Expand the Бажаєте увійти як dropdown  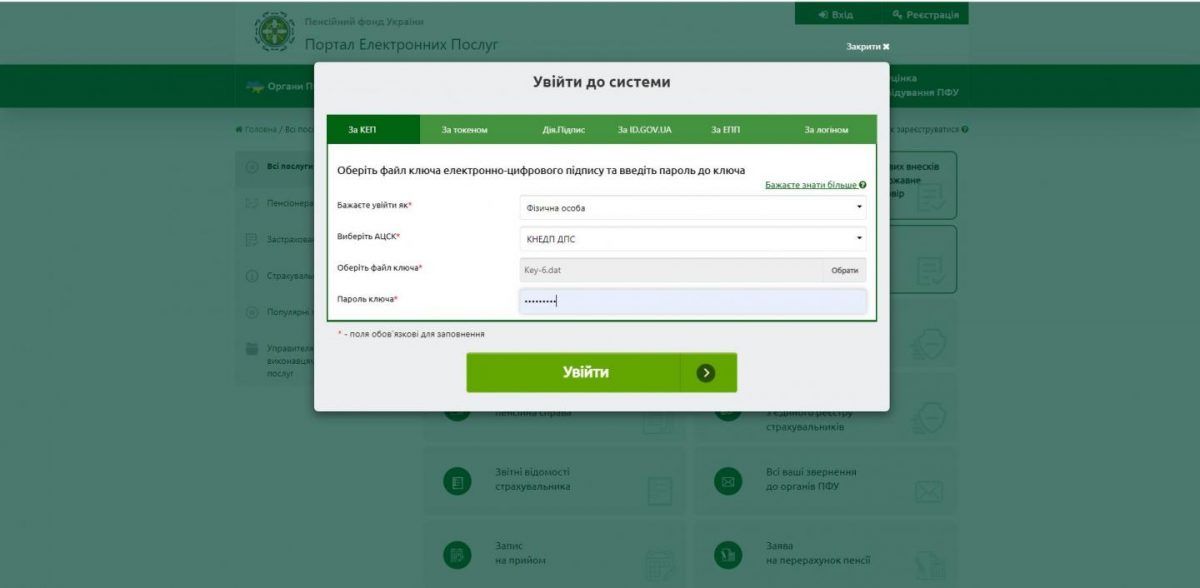(691, 208)
